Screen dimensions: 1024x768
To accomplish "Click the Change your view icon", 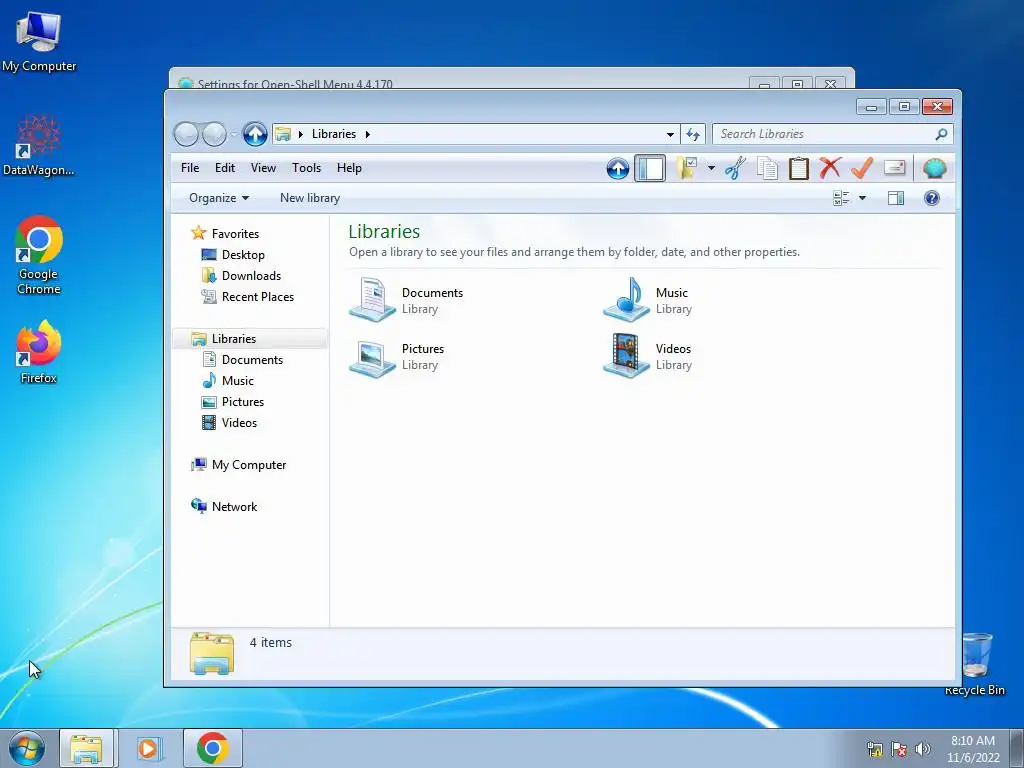I will (x=841, y=198).
